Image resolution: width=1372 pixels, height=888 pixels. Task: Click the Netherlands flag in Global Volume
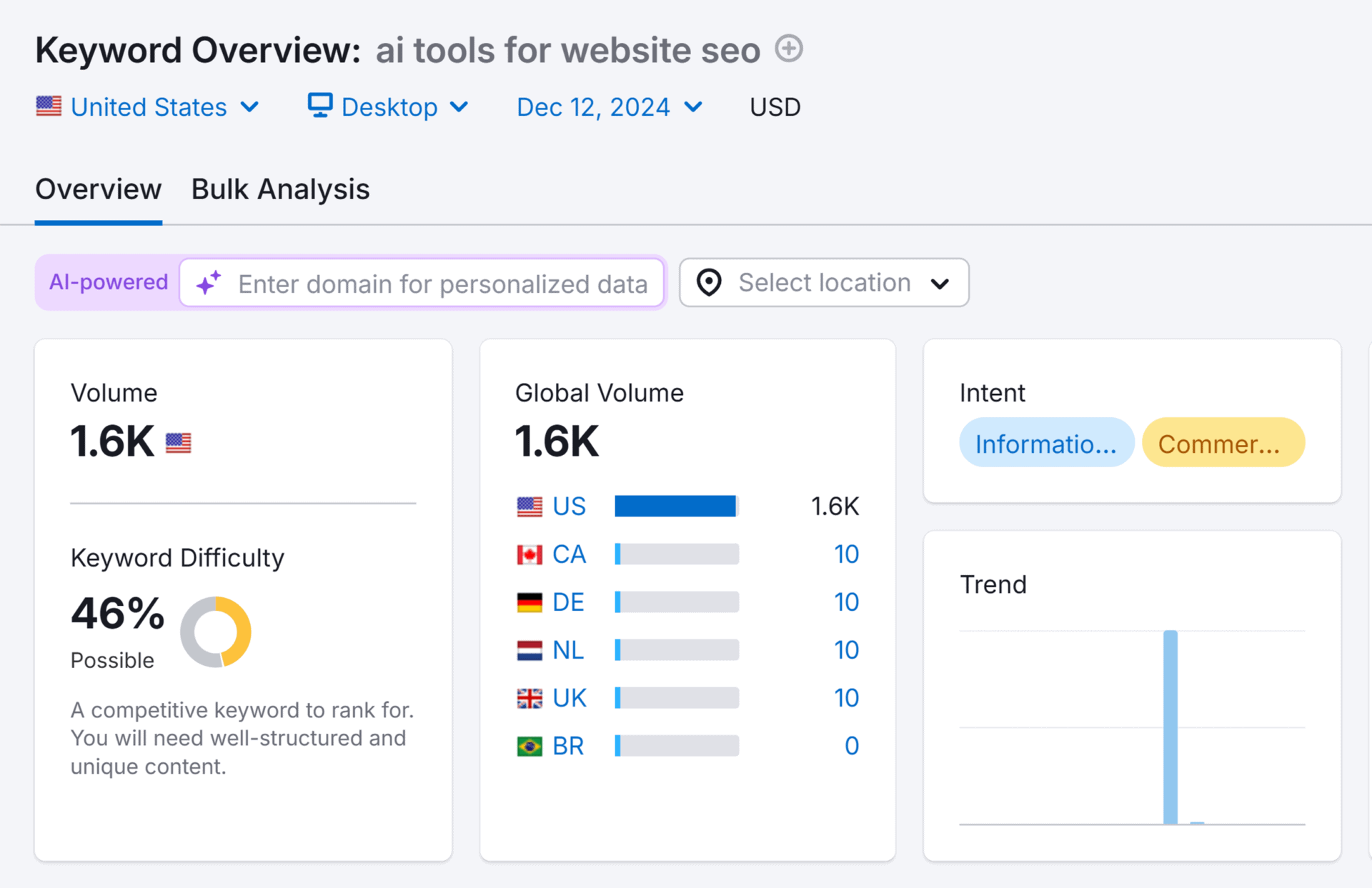[x=530, y=649]
